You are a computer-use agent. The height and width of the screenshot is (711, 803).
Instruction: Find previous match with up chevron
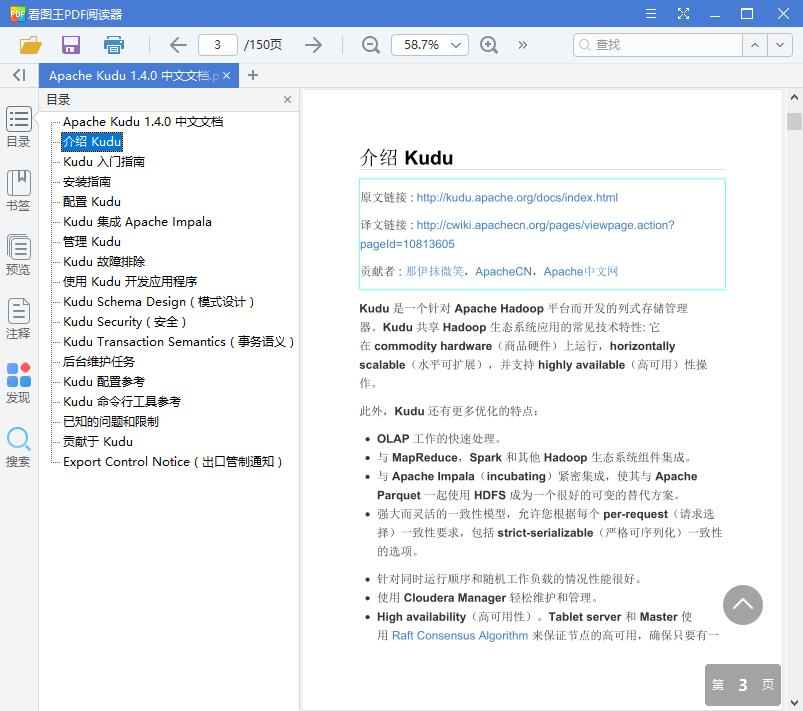pos(755,45)
